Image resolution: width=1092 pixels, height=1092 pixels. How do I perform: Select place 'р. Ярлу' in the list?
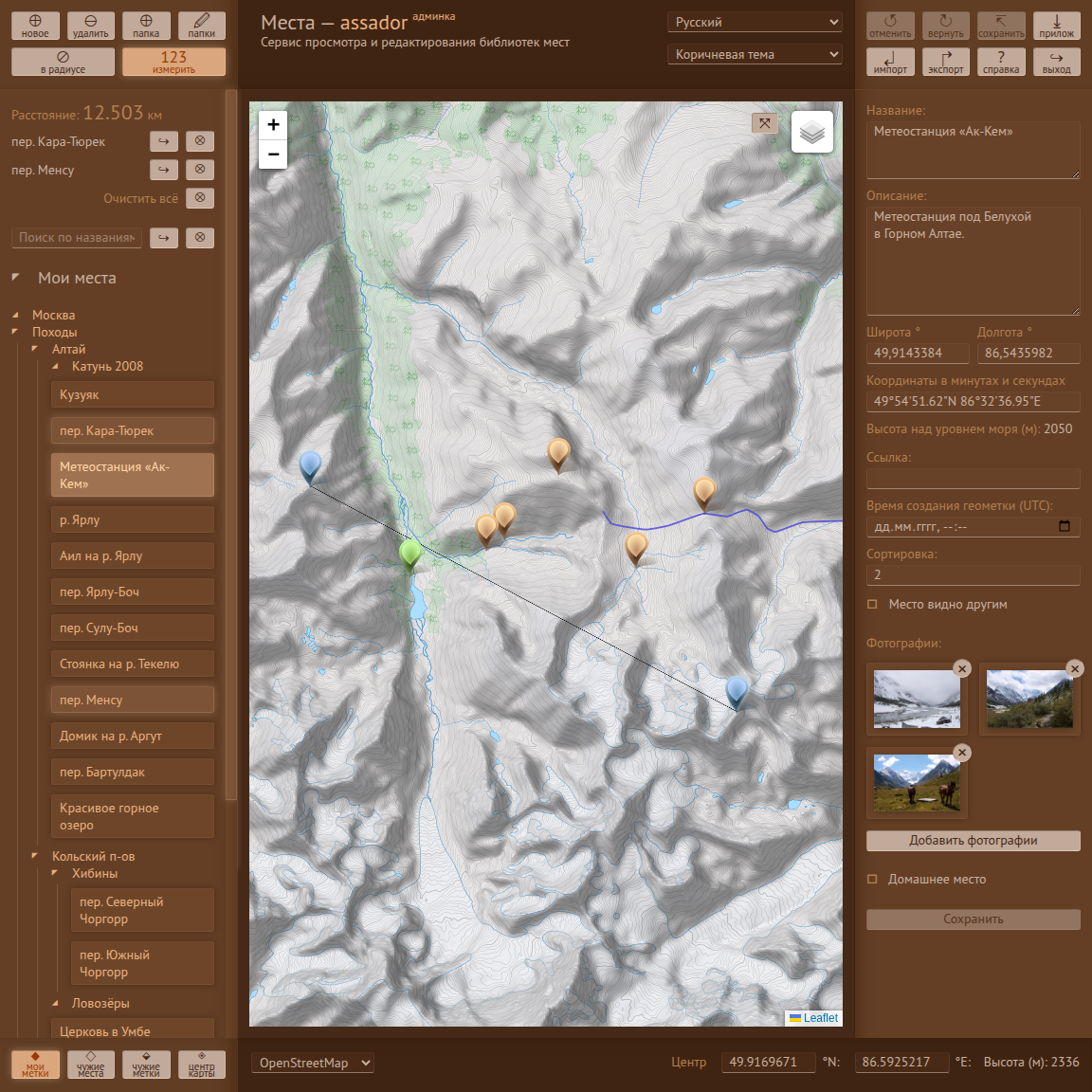pos(133,519)
